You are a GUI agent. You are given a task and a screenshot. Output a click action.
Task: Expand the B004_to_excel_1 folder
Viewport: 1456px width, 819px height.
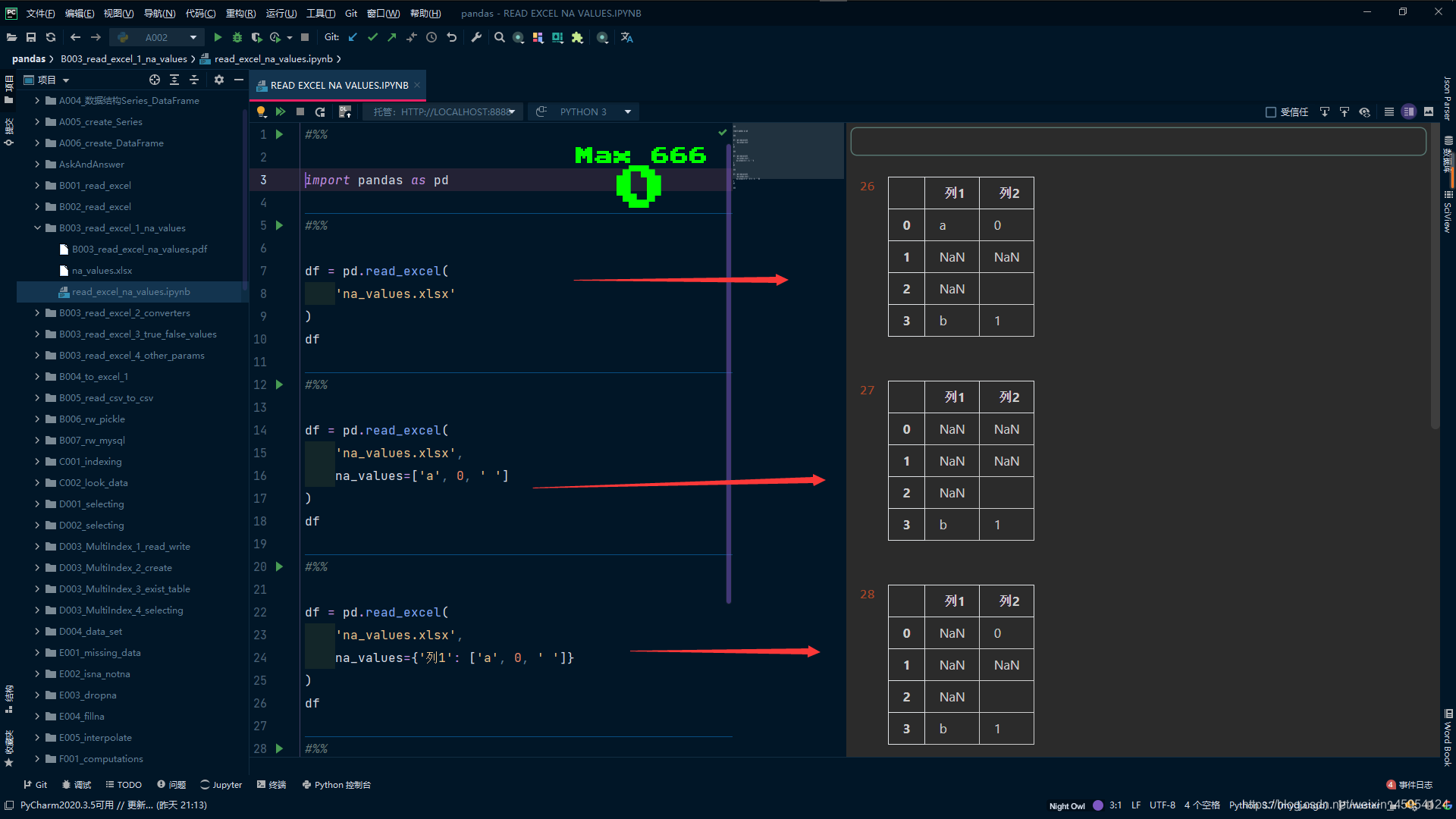point(37,376)
